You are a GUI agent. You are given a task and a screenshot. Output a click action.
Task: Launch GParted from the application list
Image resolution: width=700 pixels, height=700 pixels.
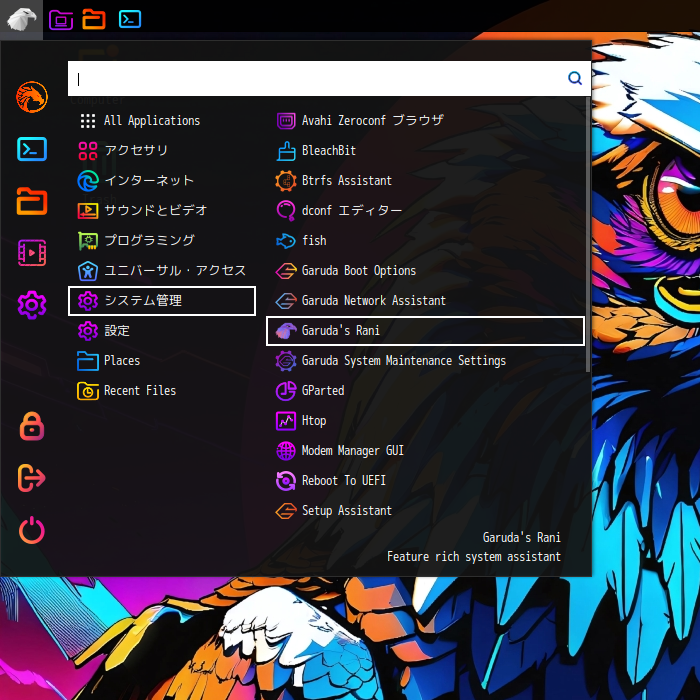pos(322,390)
